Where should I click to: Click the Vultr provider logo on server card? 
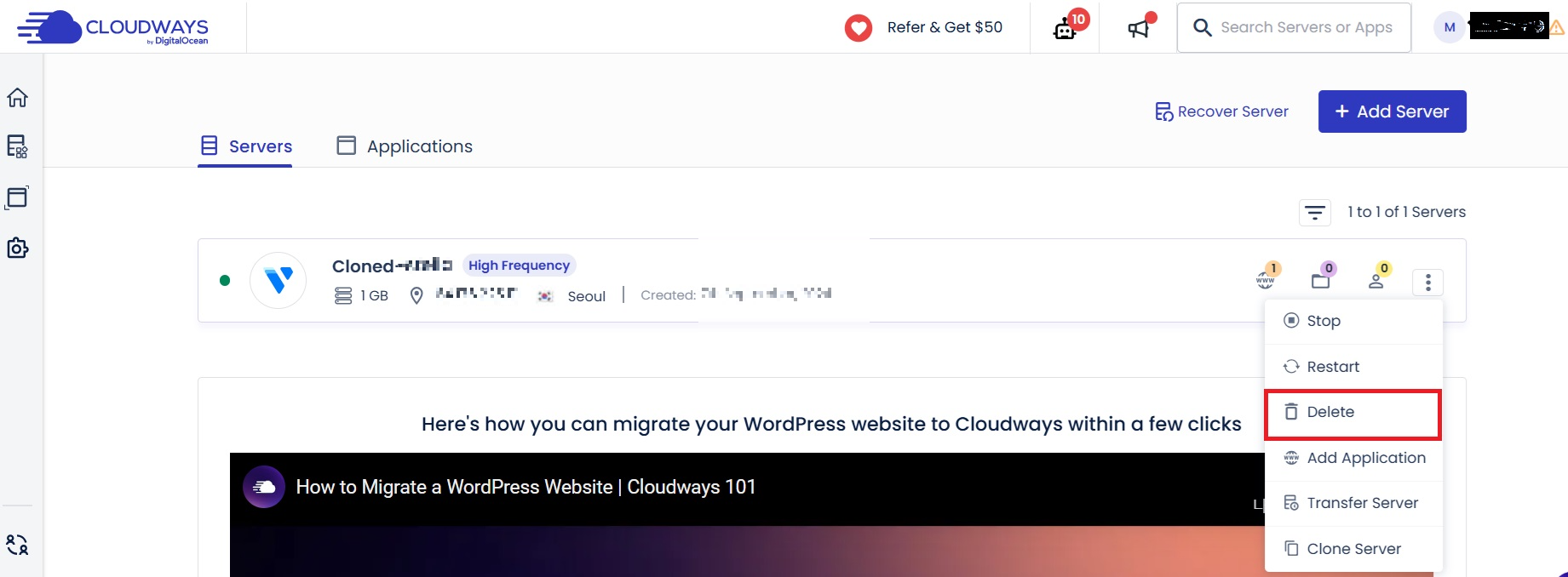(279, 280)
